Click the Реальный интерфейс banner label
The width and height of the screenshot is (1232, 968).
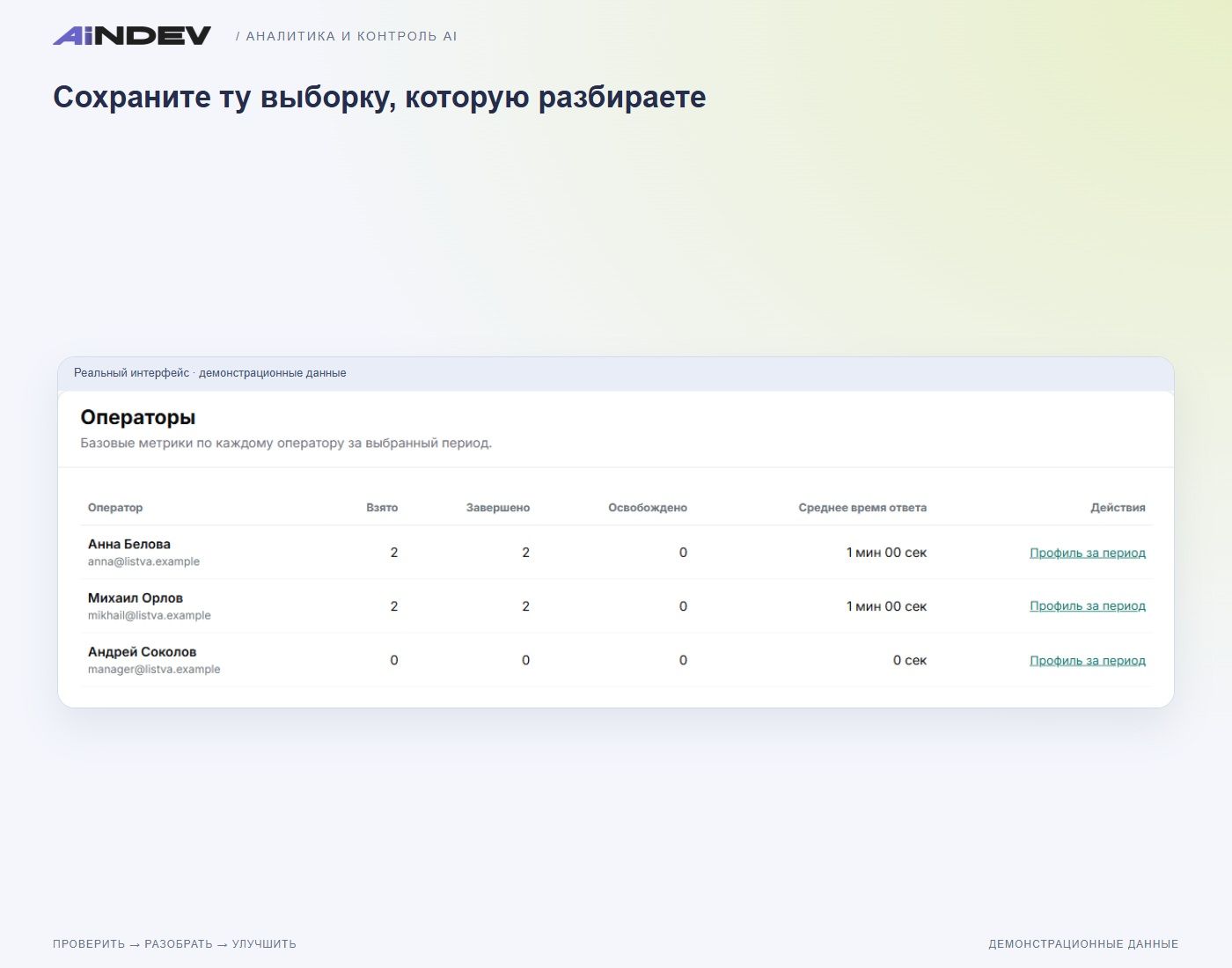(x=210, y=373)
